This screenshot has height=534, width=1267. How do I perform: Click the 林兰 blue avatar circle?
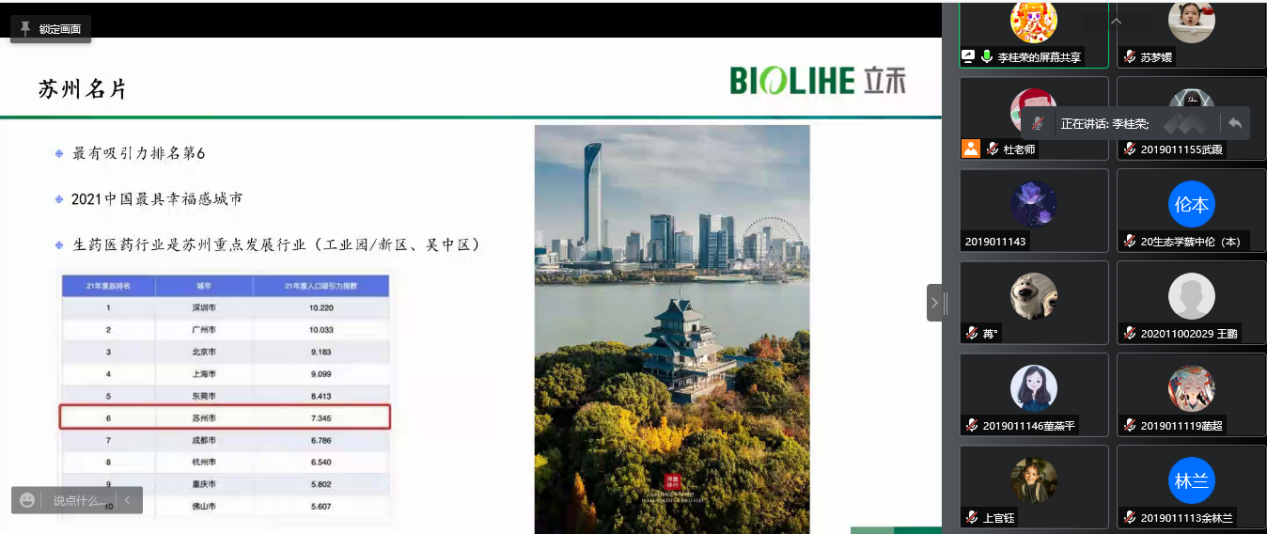pyautogui.click(x=1191, y=480)
